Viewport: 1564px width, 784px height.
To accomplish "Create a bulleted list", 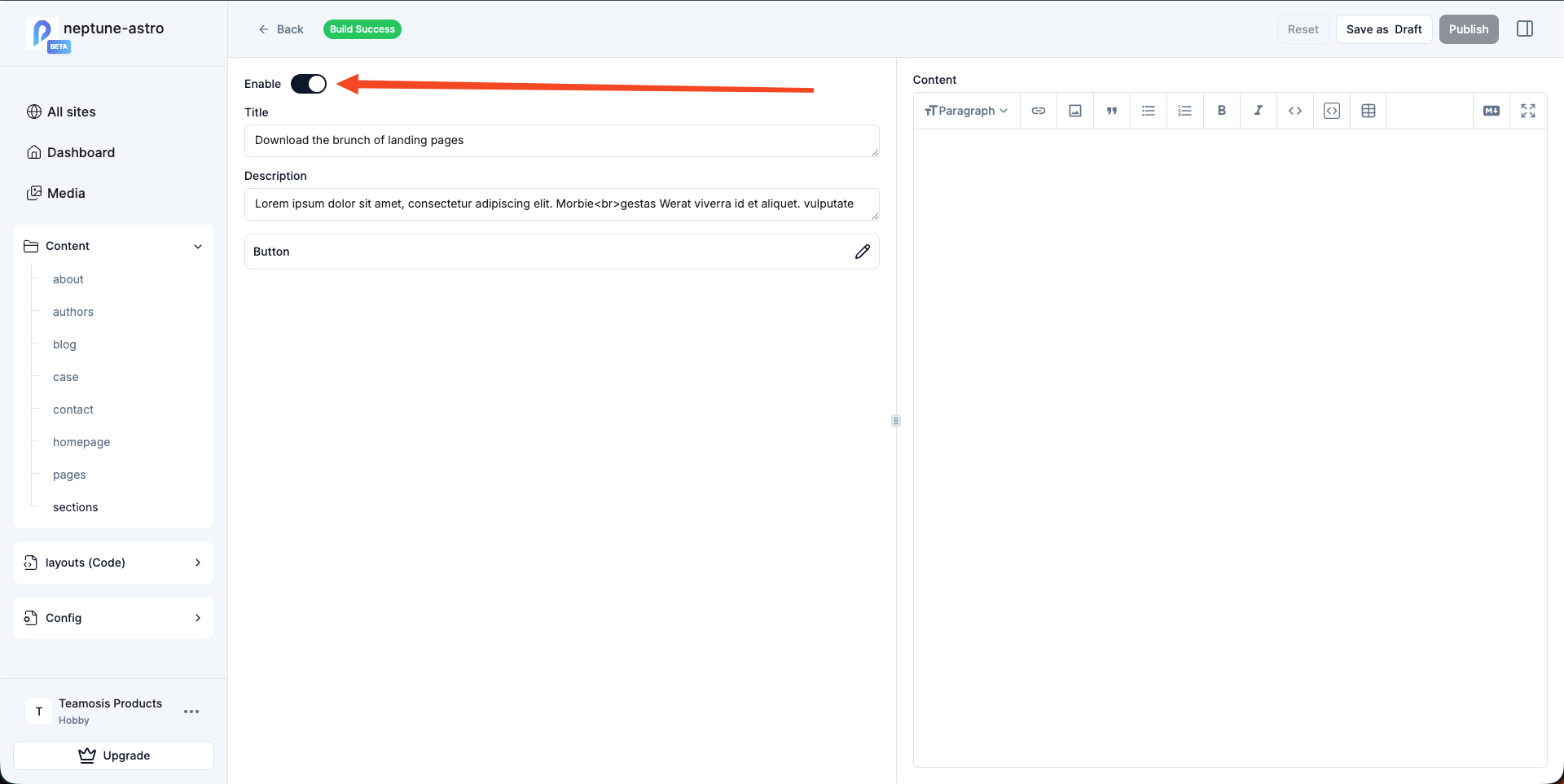I will pos(1148,110).
